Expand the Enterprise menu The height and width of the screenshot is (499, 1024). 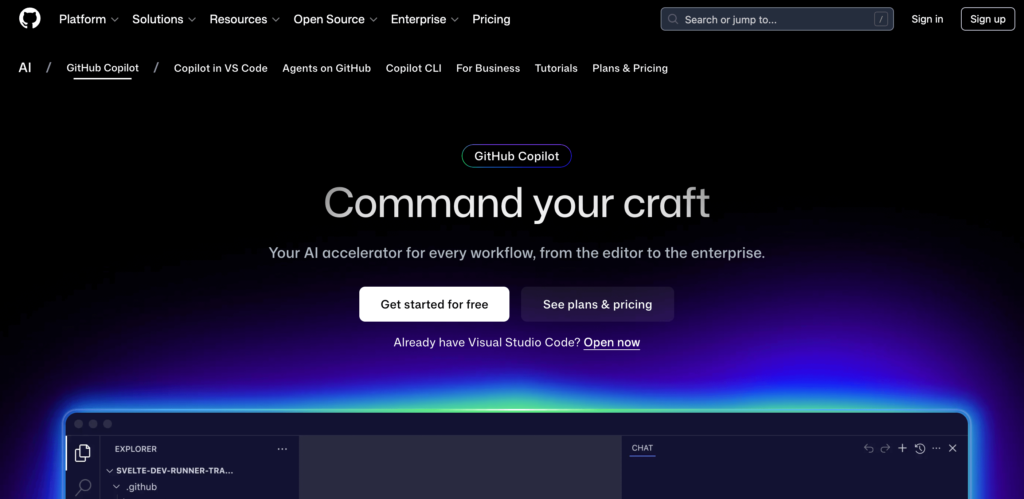(x=424, y=19)
